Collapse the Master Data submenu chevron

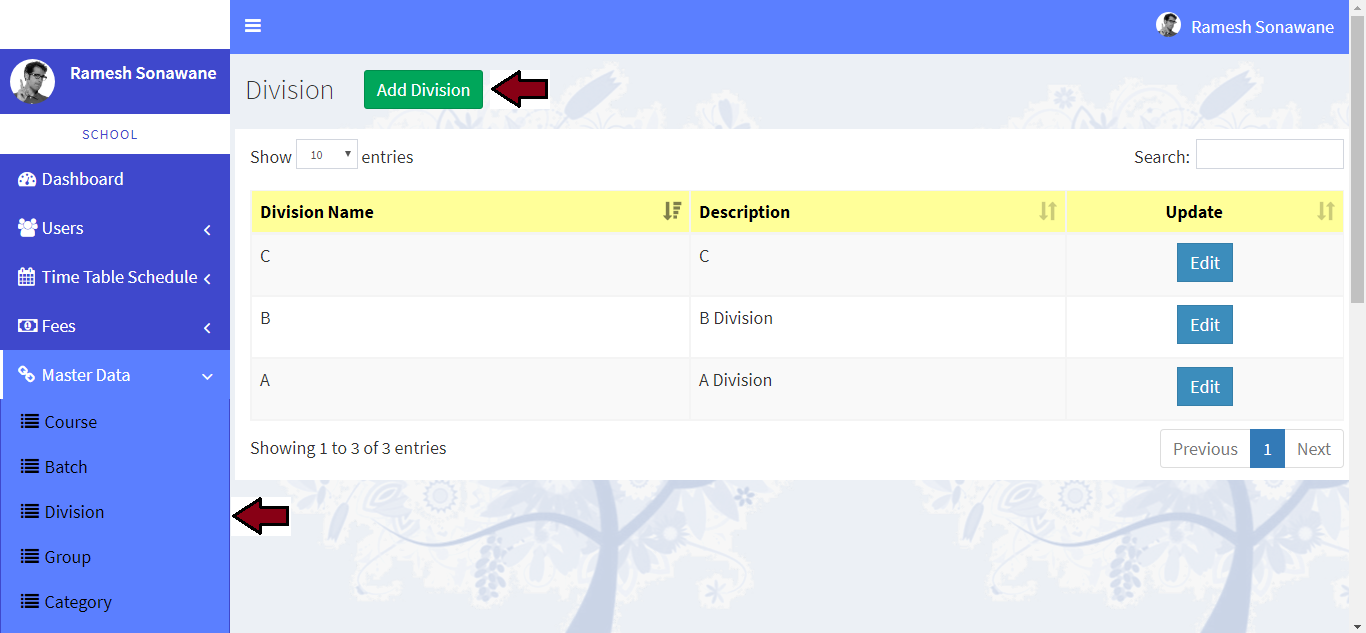(207, 376)
